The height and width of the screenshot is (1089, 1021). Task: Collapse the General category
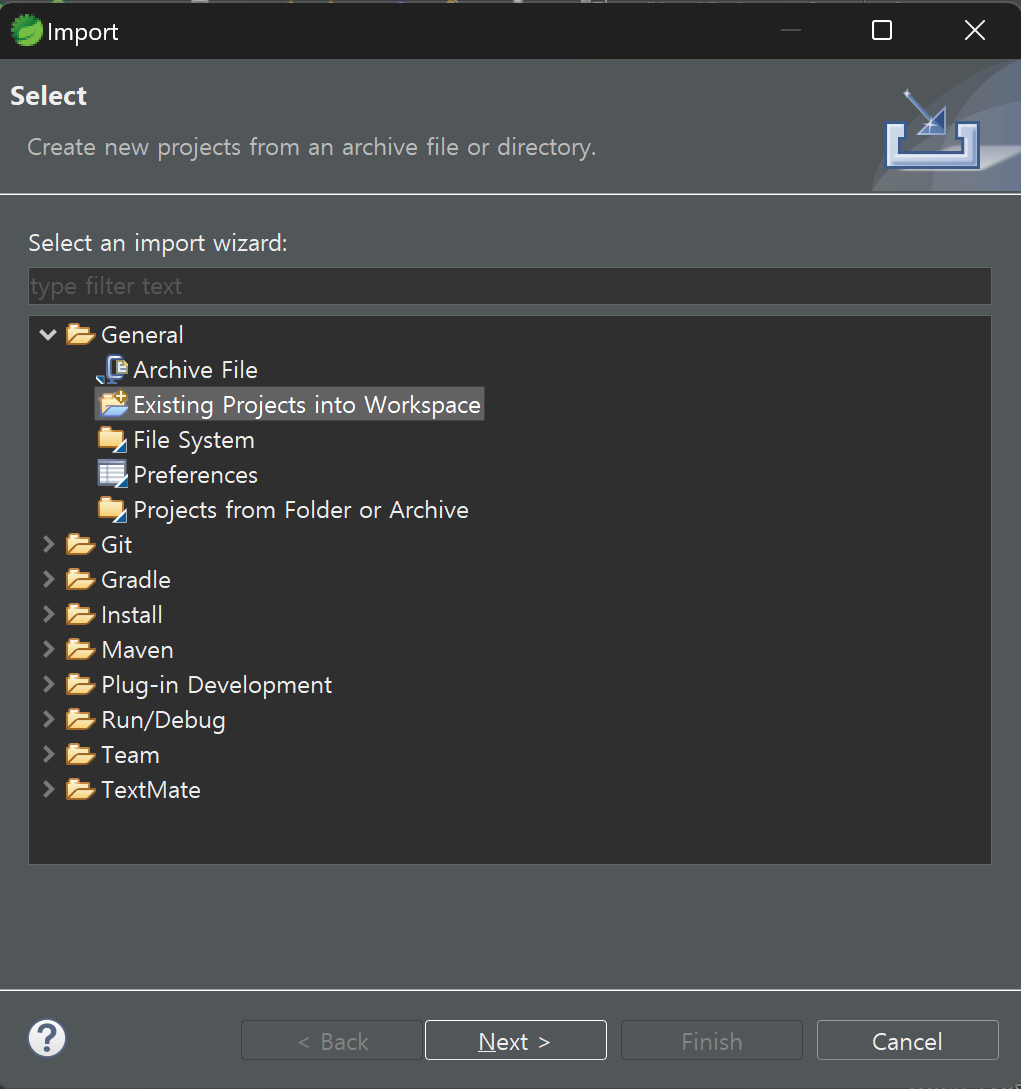[48, 335]
